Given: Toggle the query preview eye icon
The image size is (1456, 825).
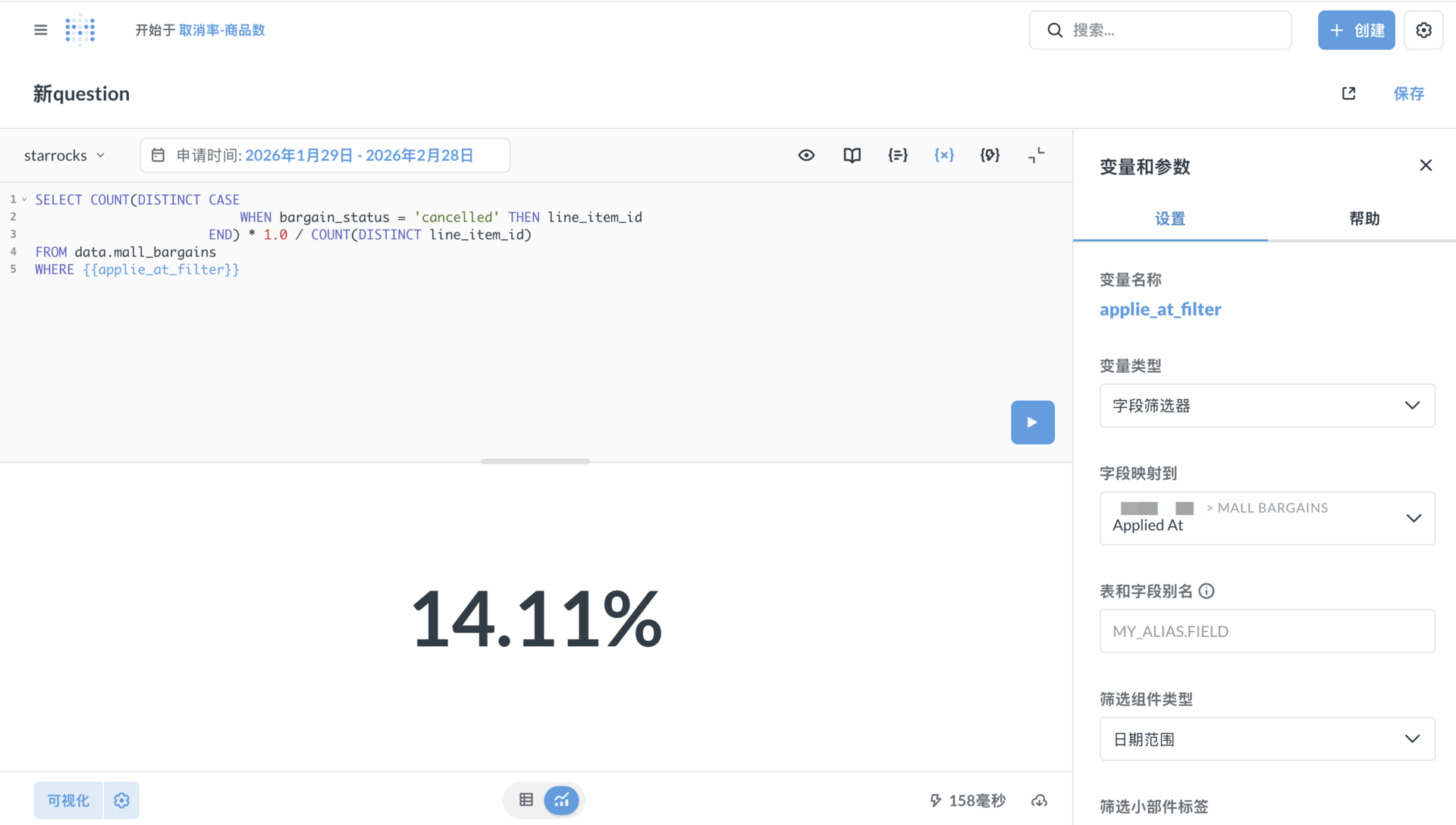Looking at the screenshot, I should [x=806, y=155].
